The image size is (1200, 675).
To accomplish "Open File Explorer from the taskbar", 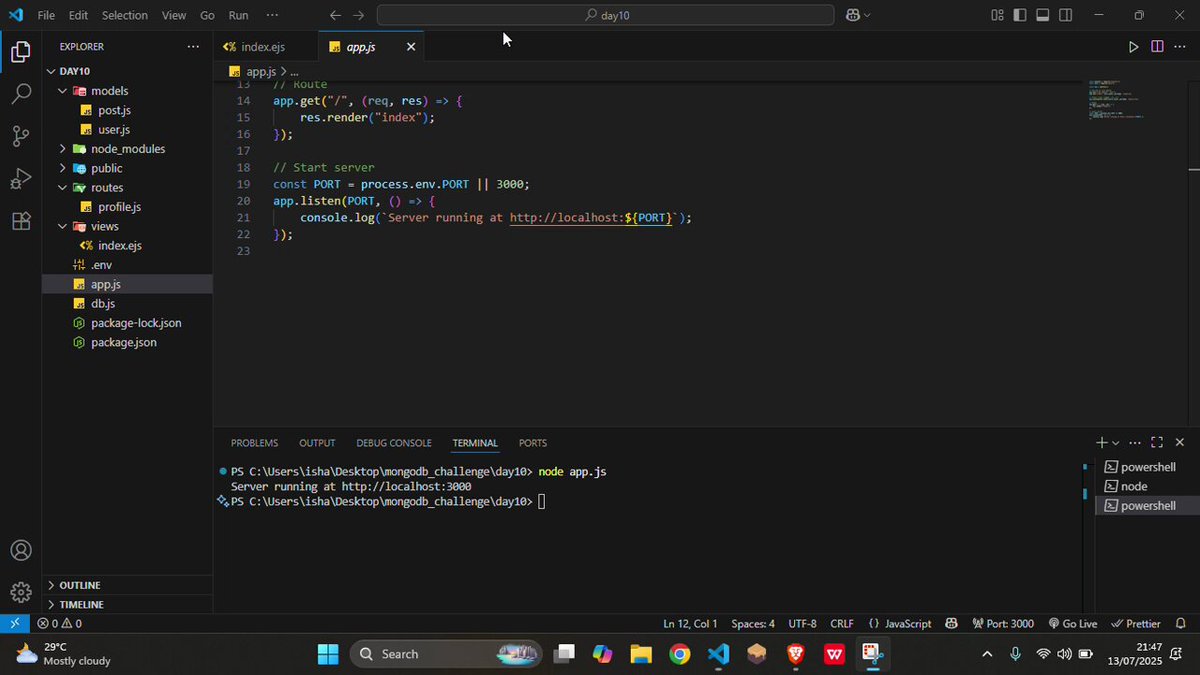I will coord(641,654).
